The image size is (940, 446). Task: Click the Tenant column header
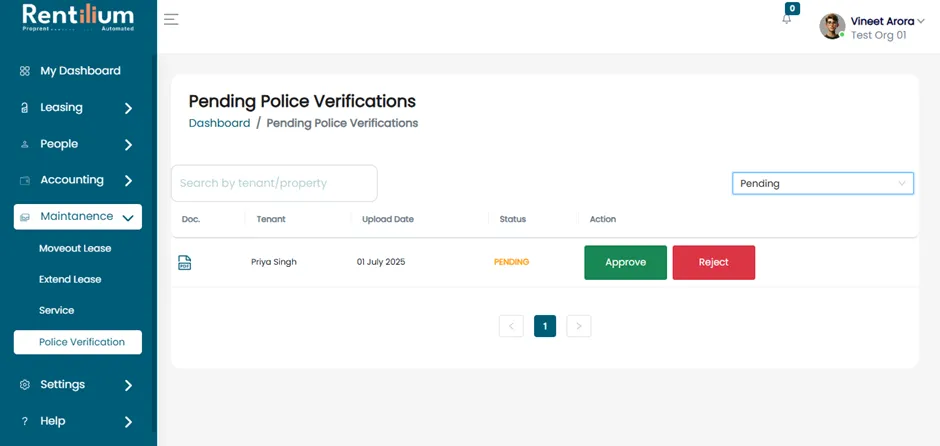coord(271,219)
